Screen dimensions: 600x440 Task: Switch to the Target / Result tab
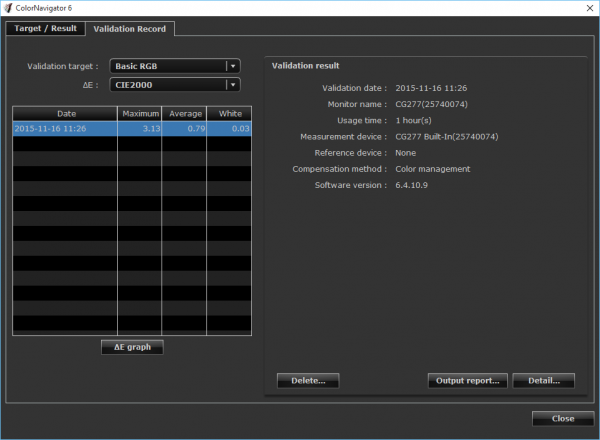pyautogui.click(x=46, y=28)
